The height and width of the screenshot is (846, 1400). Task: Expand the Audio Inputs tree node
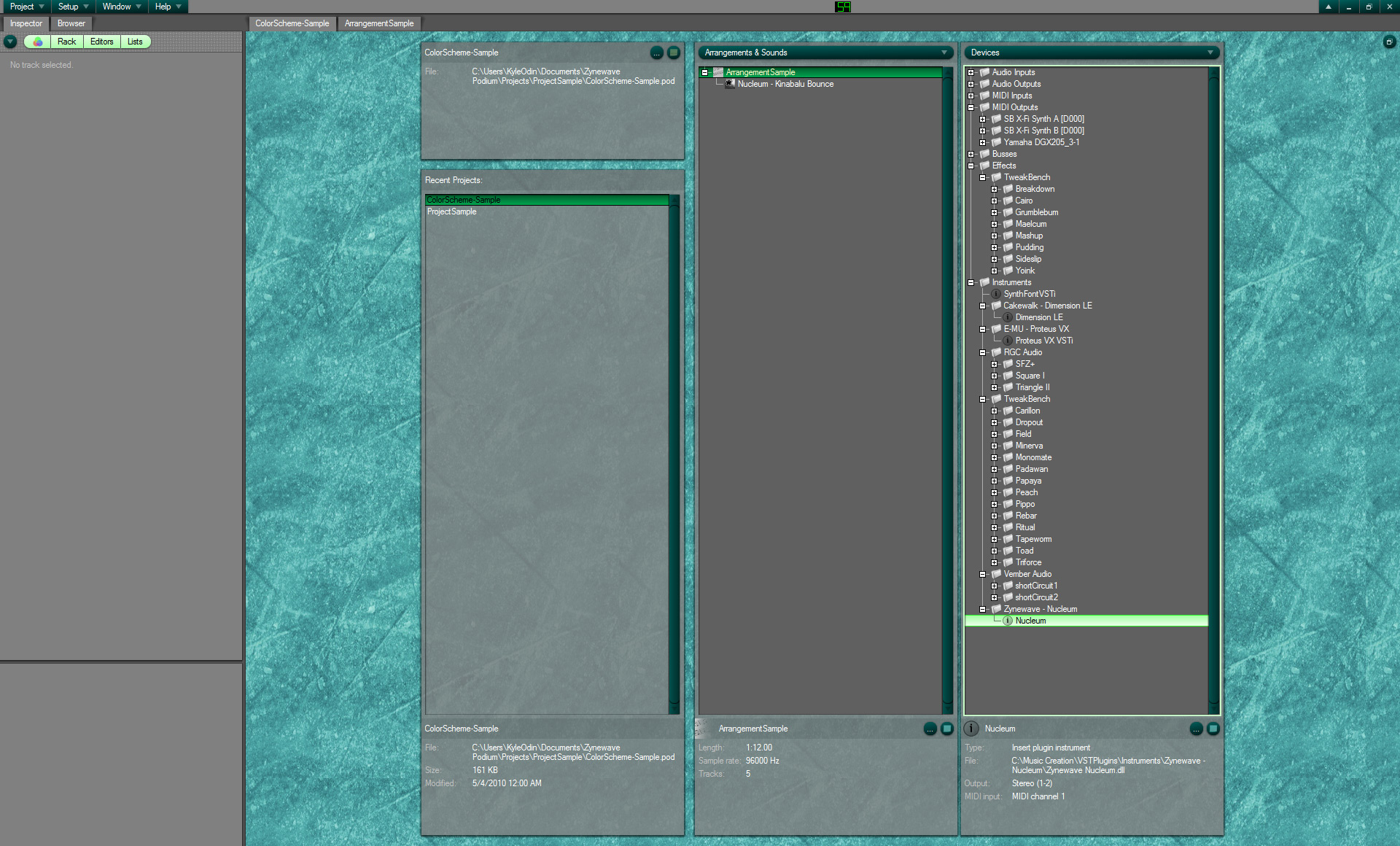[x=971, y=72]
